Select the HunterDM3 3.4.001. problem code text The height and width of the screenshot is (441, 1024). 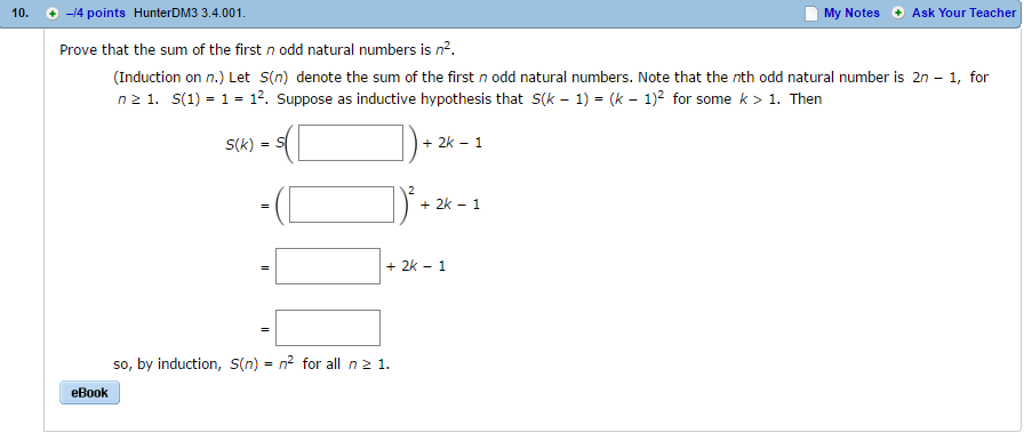click(x=190, y=14)
